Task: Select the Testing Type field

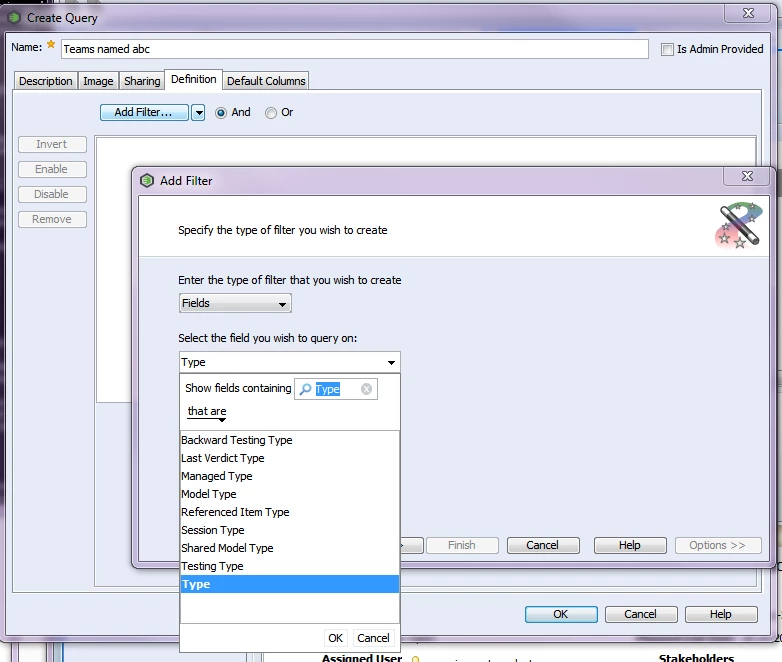Action: [289, 566]
